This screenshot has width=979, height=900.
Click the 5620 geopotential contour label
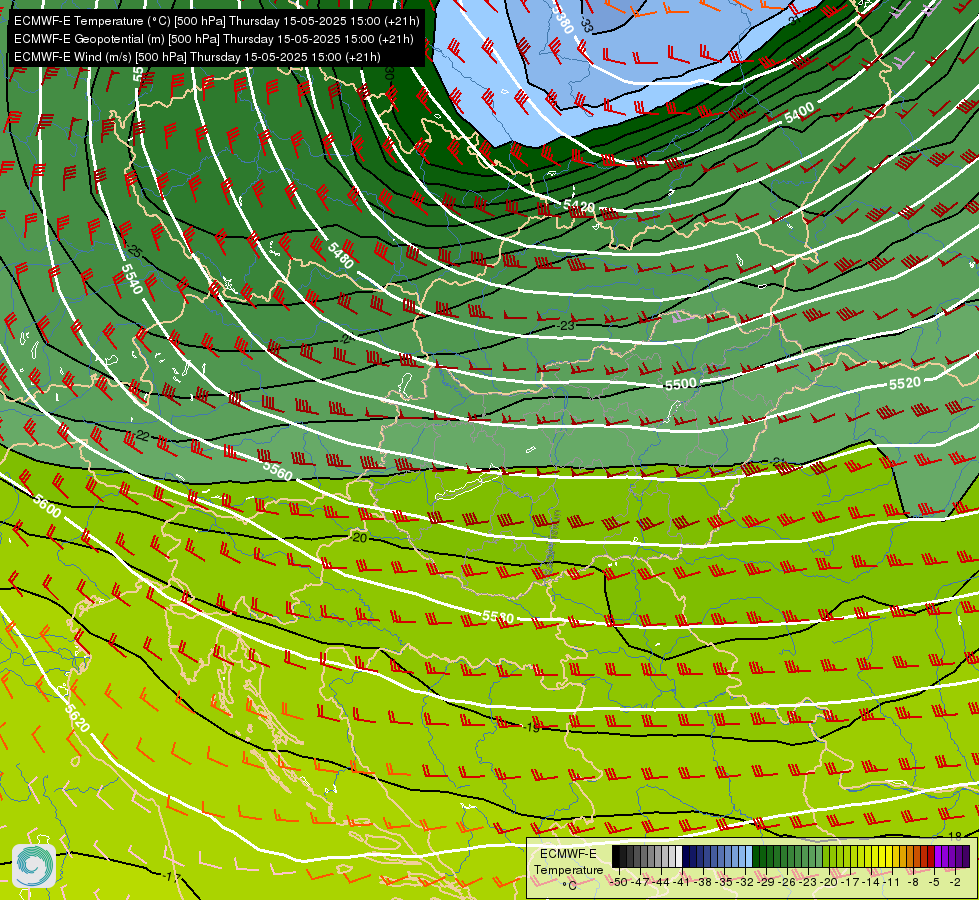[77, 718]
